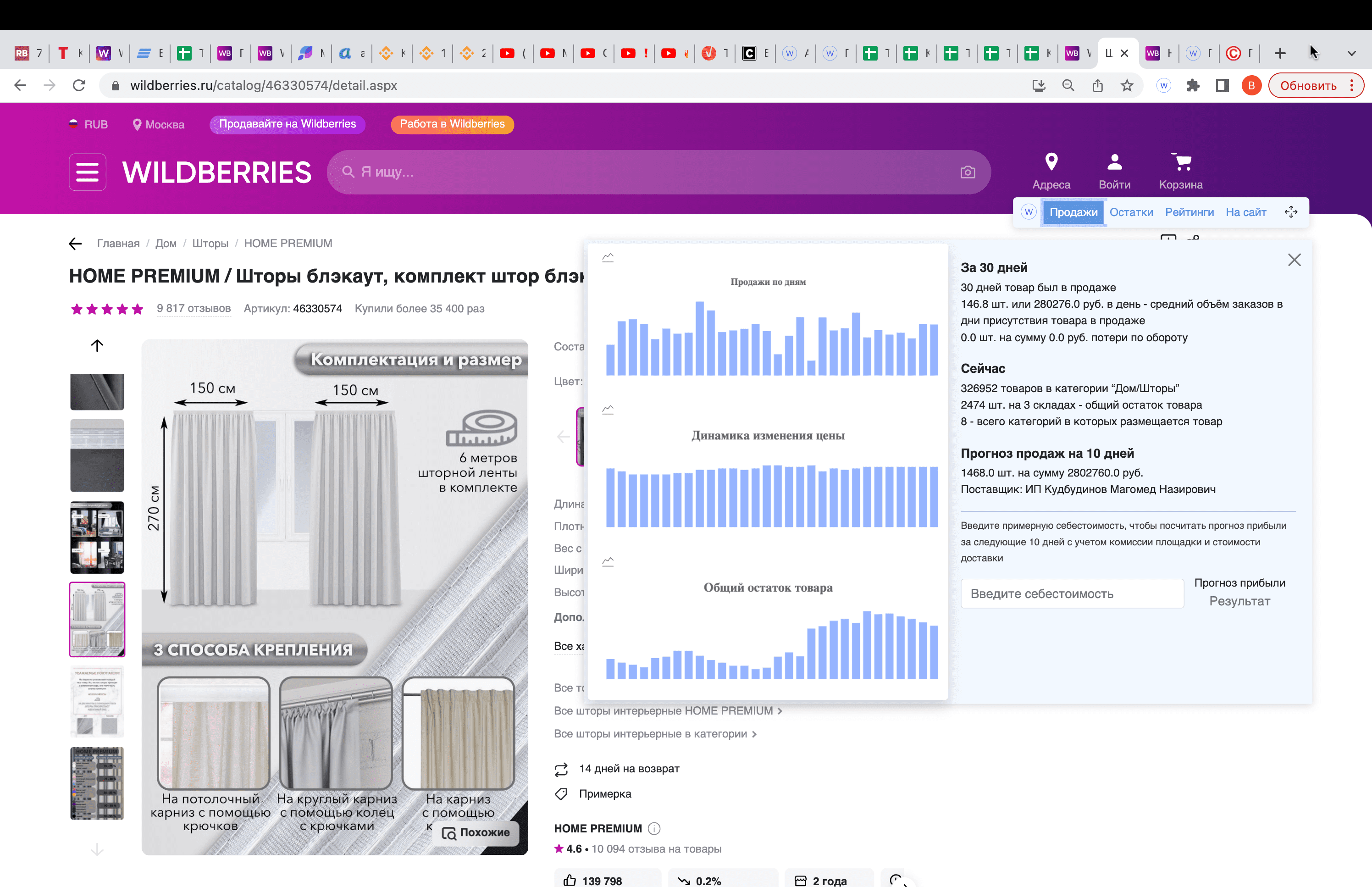Click the Похожие similar items button
1372x887 pixels.
tap(476, 832)
